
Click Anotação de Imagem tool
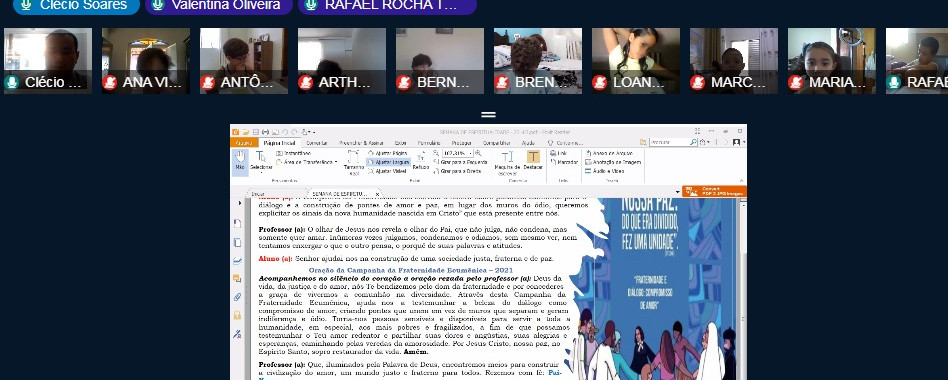pos(612,162)
